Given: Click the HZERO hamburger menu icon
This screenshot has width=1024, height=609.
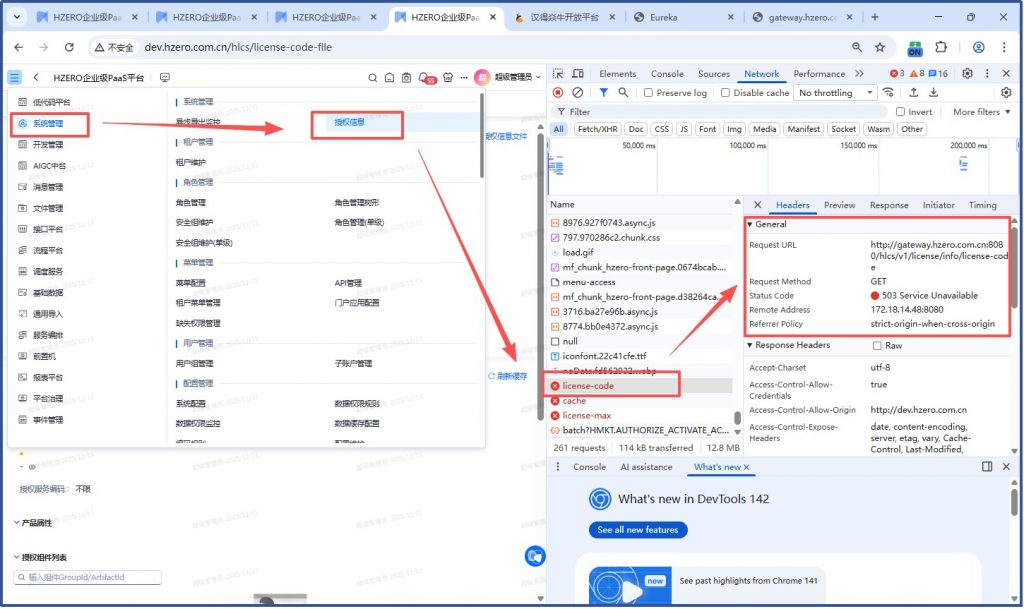Looking at the screenshot, I should coord(15,77).
